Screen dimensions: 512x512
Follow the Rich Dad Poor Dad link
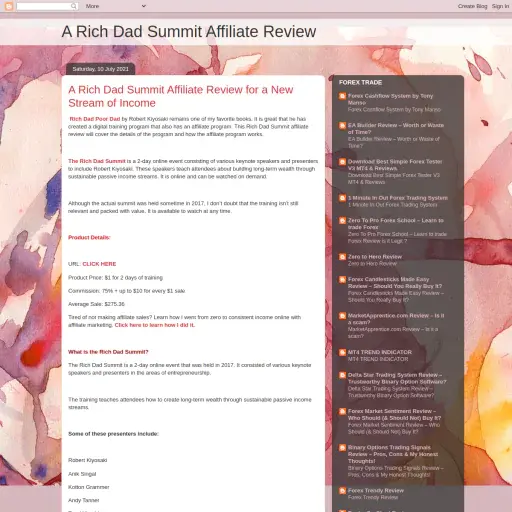click(x=95, y=119)
